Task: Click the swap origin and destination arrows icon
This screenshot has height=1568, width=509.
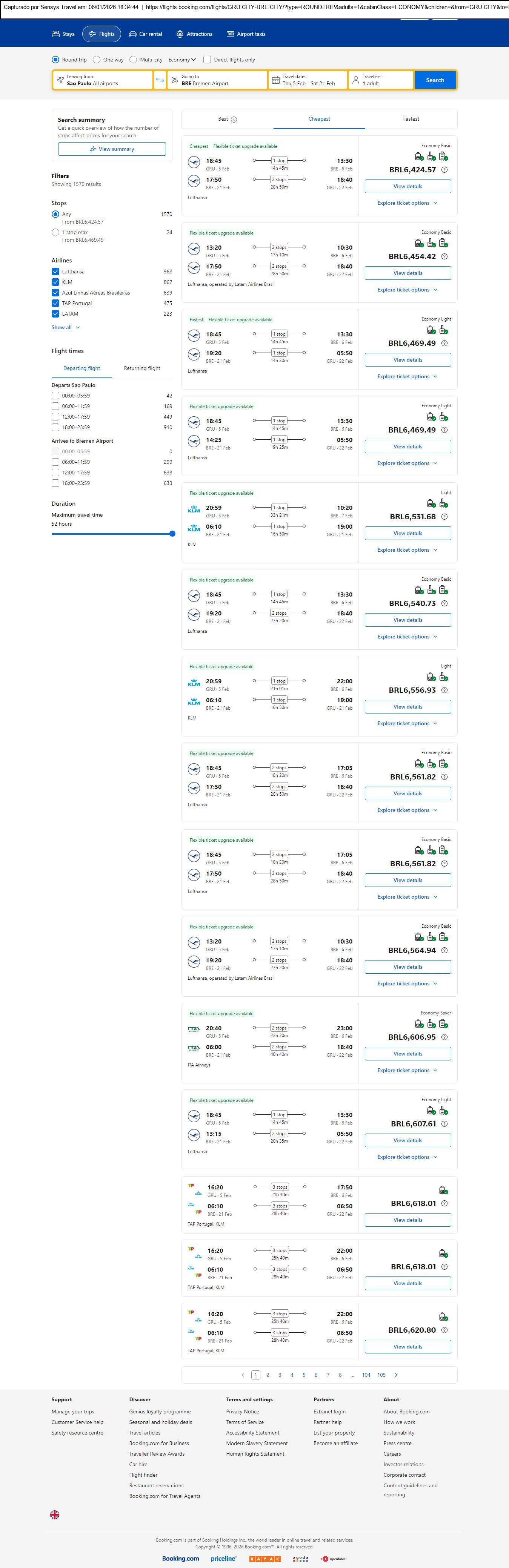Action: point(160,80)
